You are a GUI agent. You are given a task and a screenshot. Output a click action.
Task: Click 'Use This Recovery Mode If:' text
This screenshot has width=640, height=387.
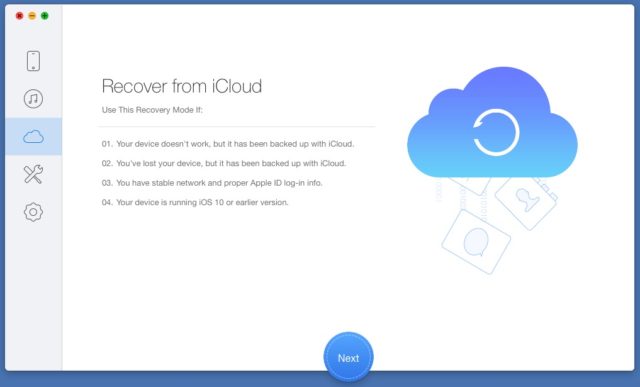152,110
